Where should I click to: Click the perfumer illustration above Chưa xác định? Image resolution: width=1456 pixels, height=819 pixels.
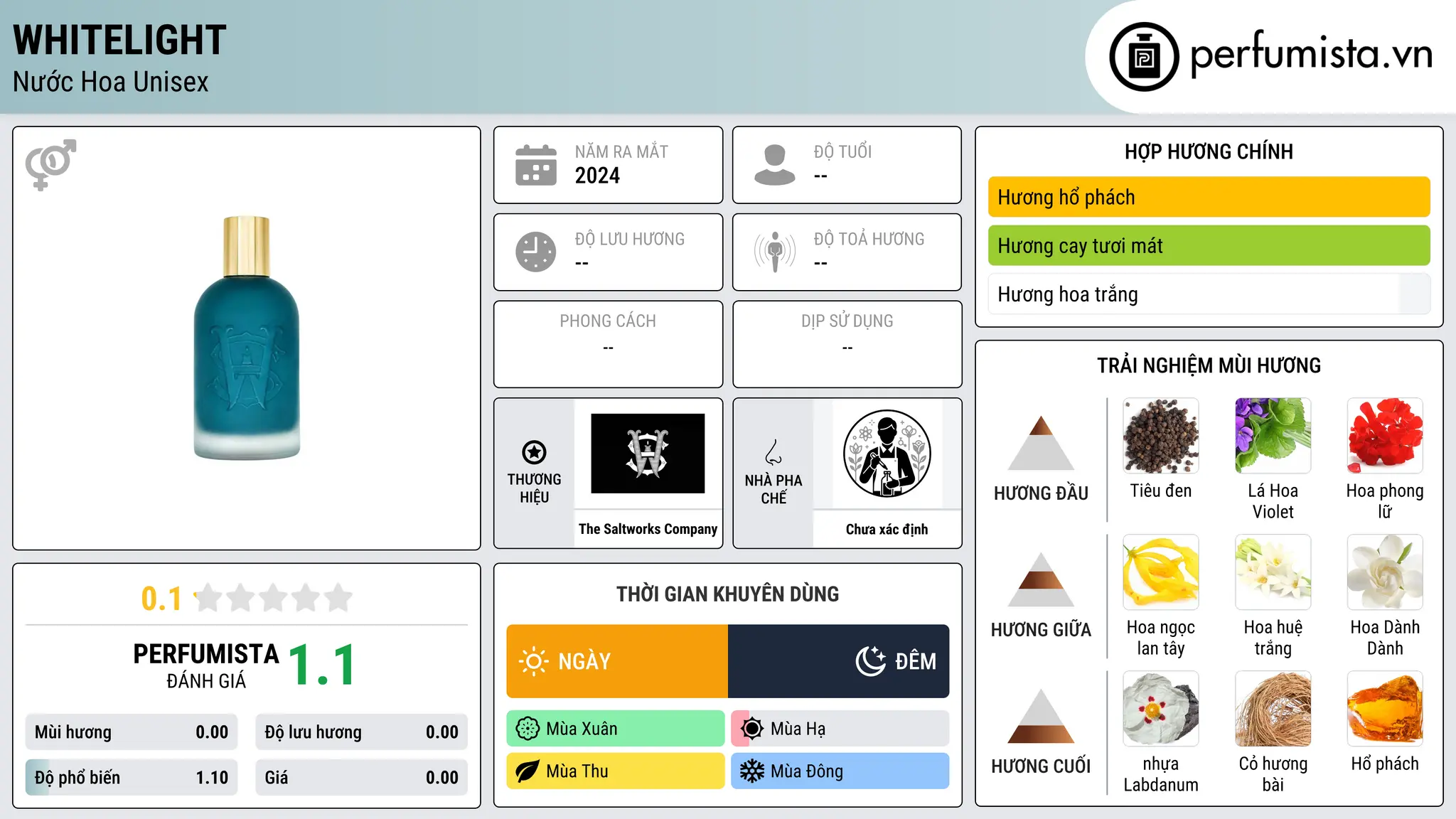(887, 454)
